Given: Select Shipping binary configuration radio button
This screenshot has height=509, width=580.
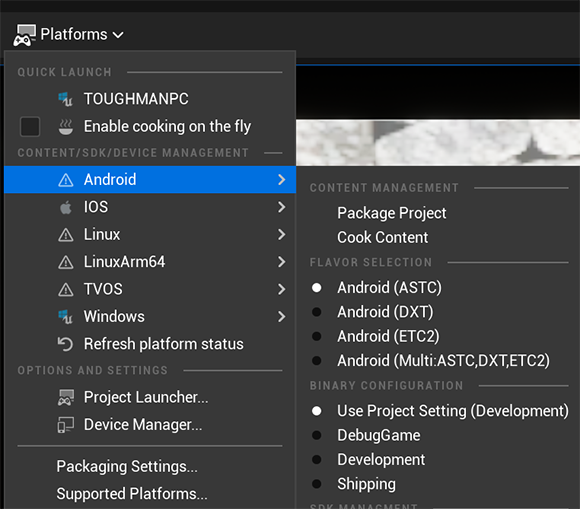Looking at the screenshot, I should click(x=317, y=484).
